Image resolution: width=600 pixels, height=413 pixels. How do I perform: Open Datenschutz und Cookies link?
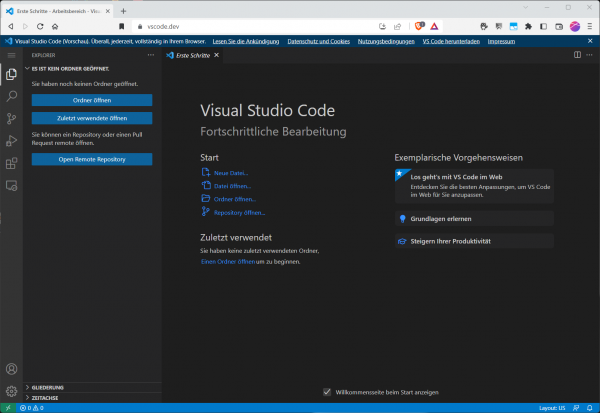[x=318, y=41]
